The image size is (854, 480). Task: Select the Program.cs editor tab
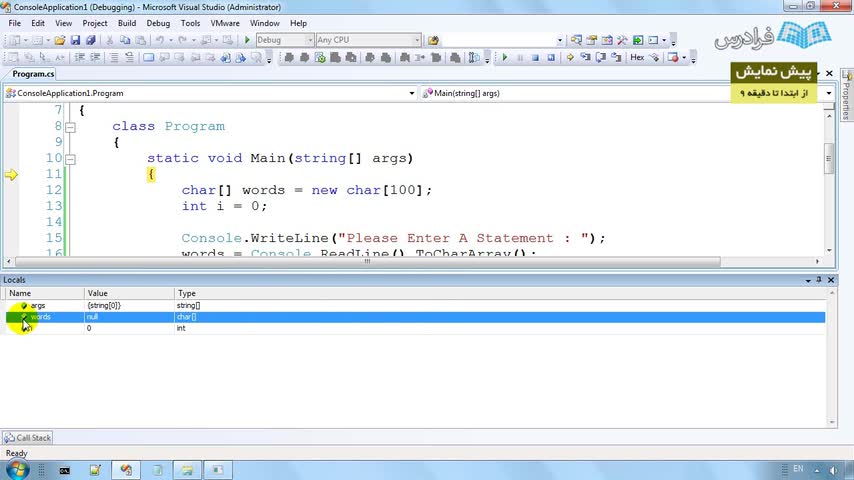click(33, 74)
